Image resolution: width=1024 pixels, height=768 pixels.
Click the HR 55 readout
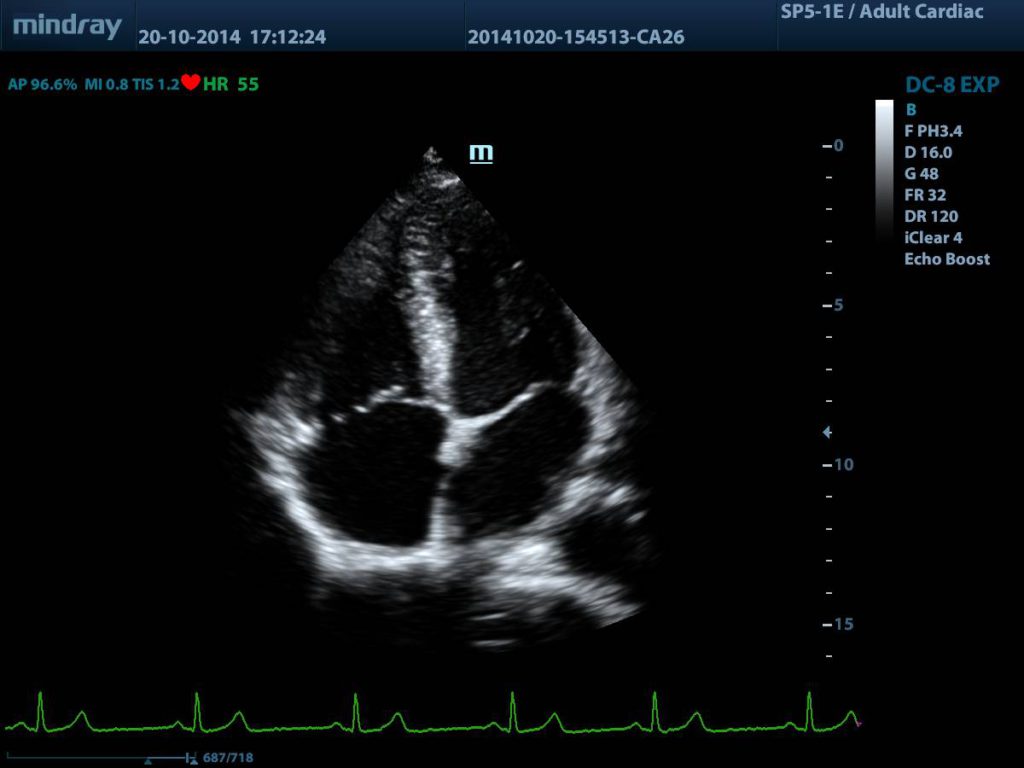click(x=230, y=84)
